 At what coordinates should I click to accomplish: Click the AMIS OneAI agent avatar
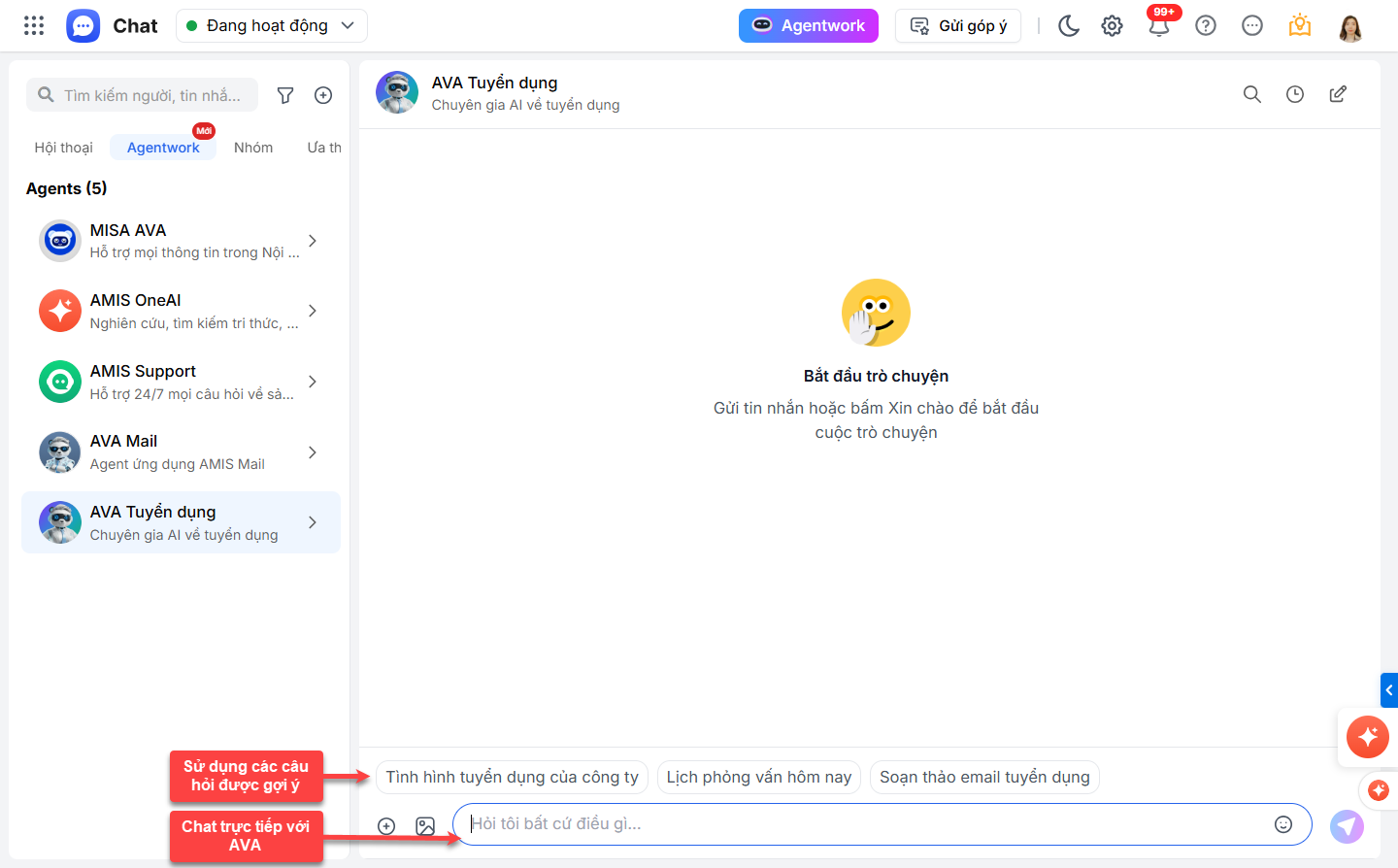60,311
